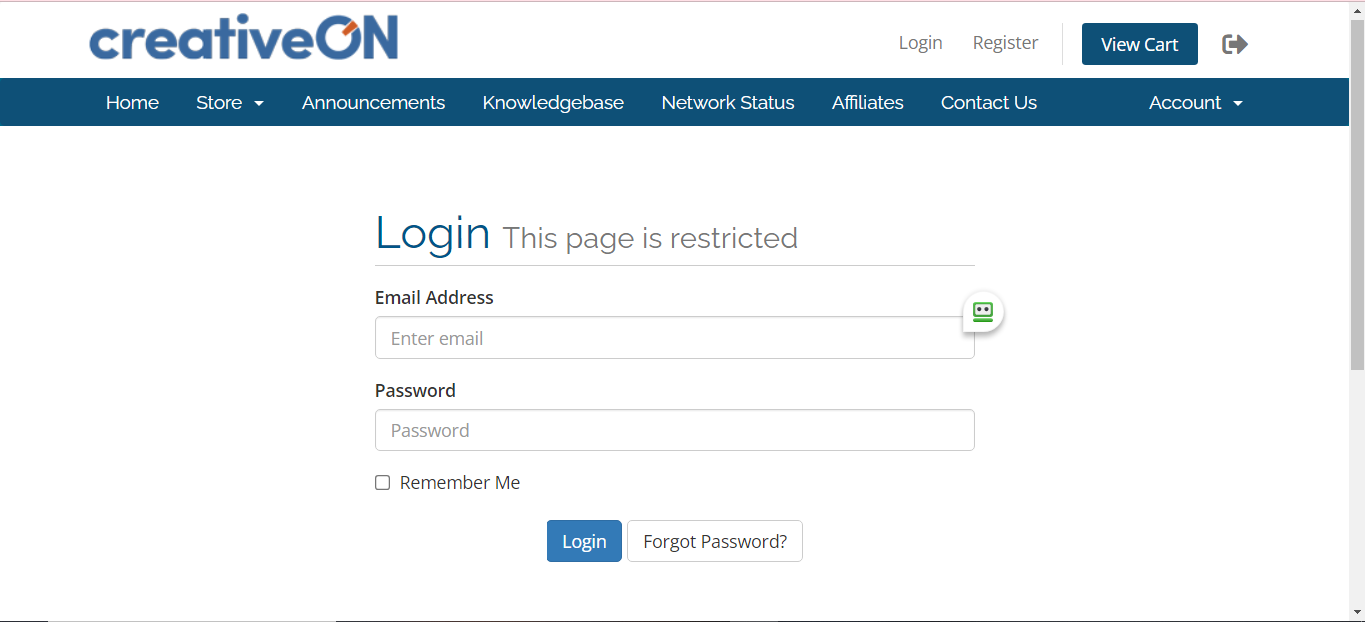The height and width of the screenshot is (622, 1365).
Task: Tick the Remember Me checkbox
Action: (x=383, y=483)
